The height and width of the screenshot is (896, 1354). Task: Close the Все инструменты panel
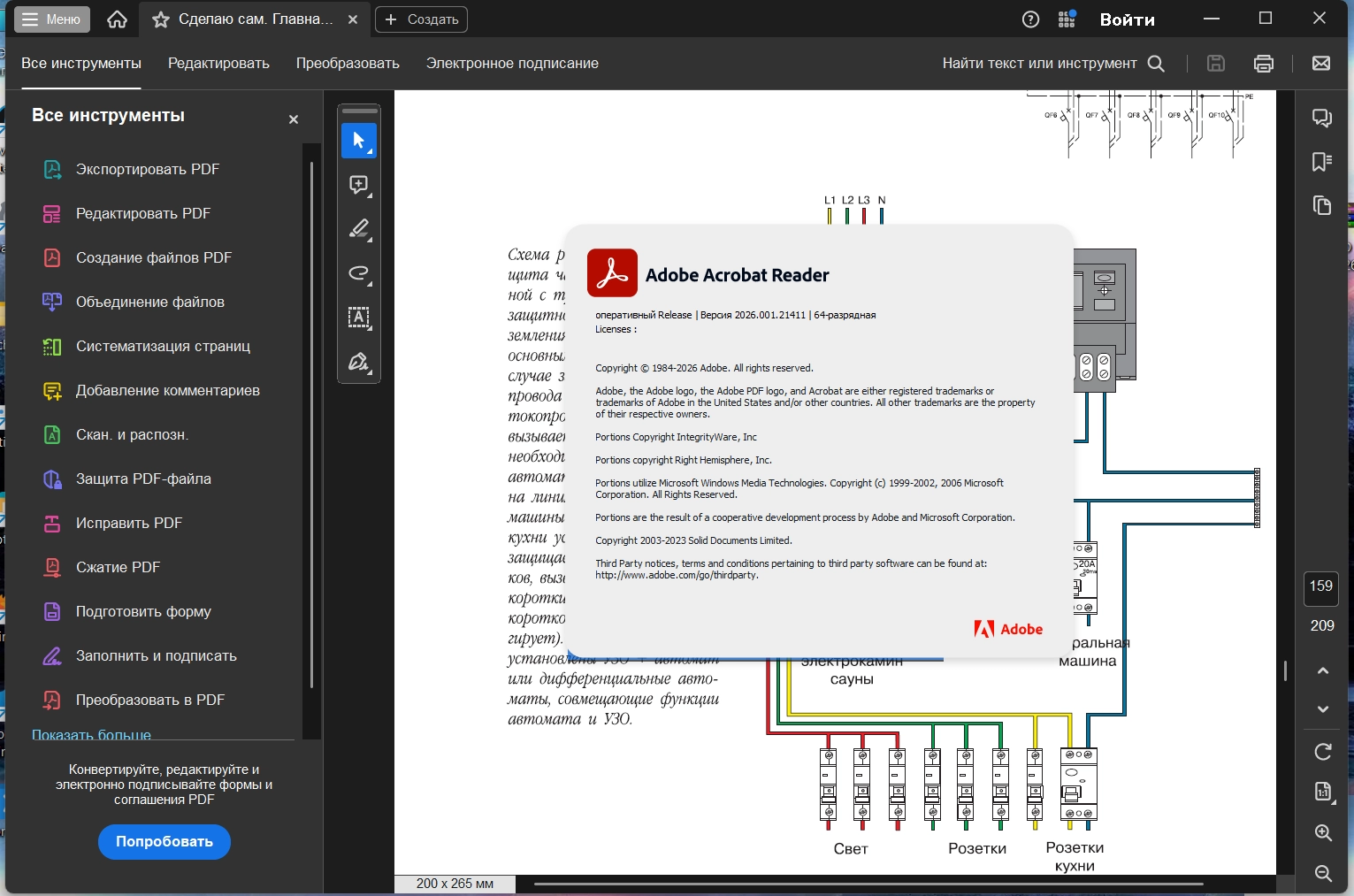(x=294, y=119)
